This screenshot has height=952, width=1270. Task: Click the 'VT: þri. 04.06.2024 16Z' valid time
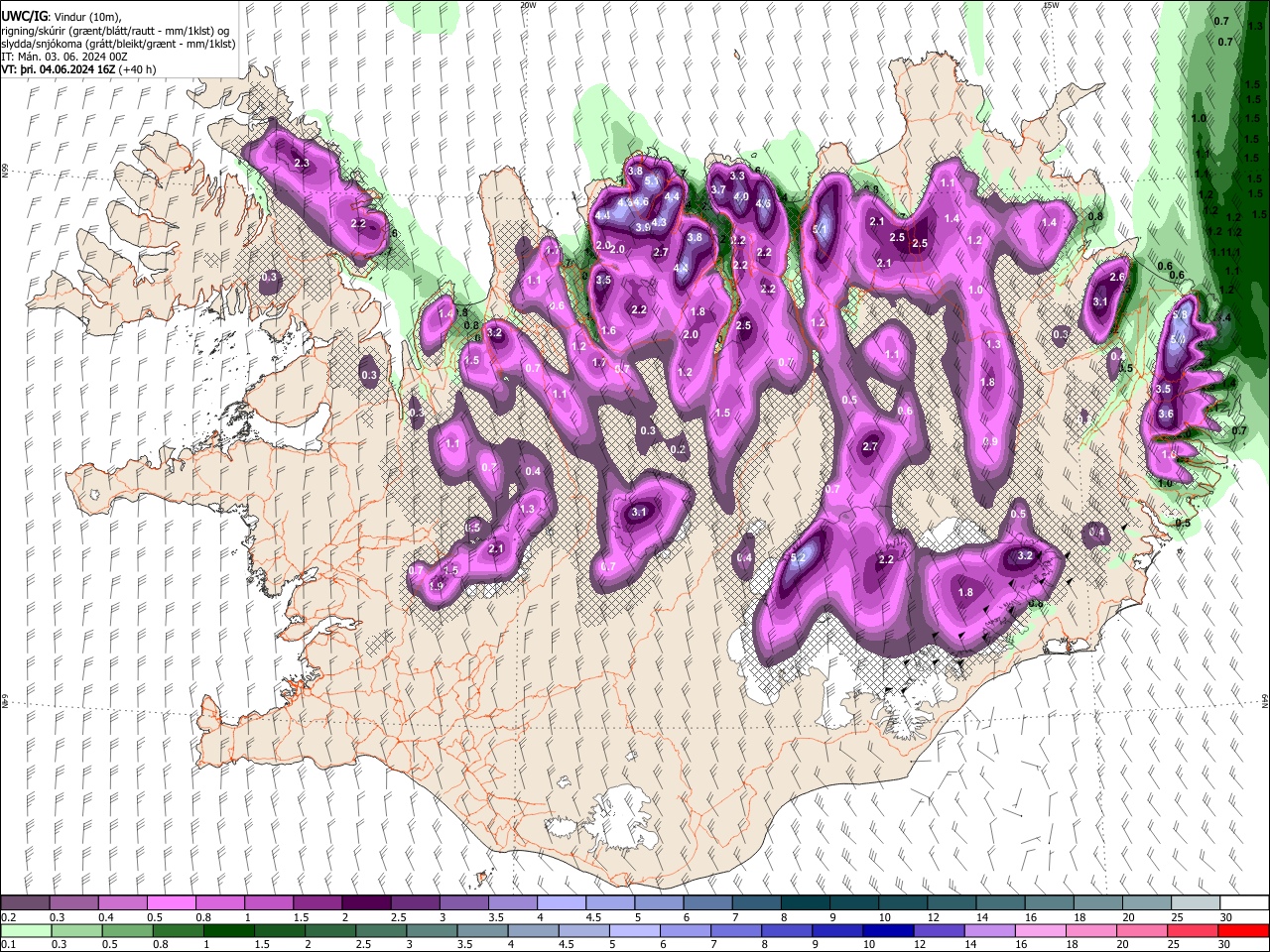pos(59,69)
